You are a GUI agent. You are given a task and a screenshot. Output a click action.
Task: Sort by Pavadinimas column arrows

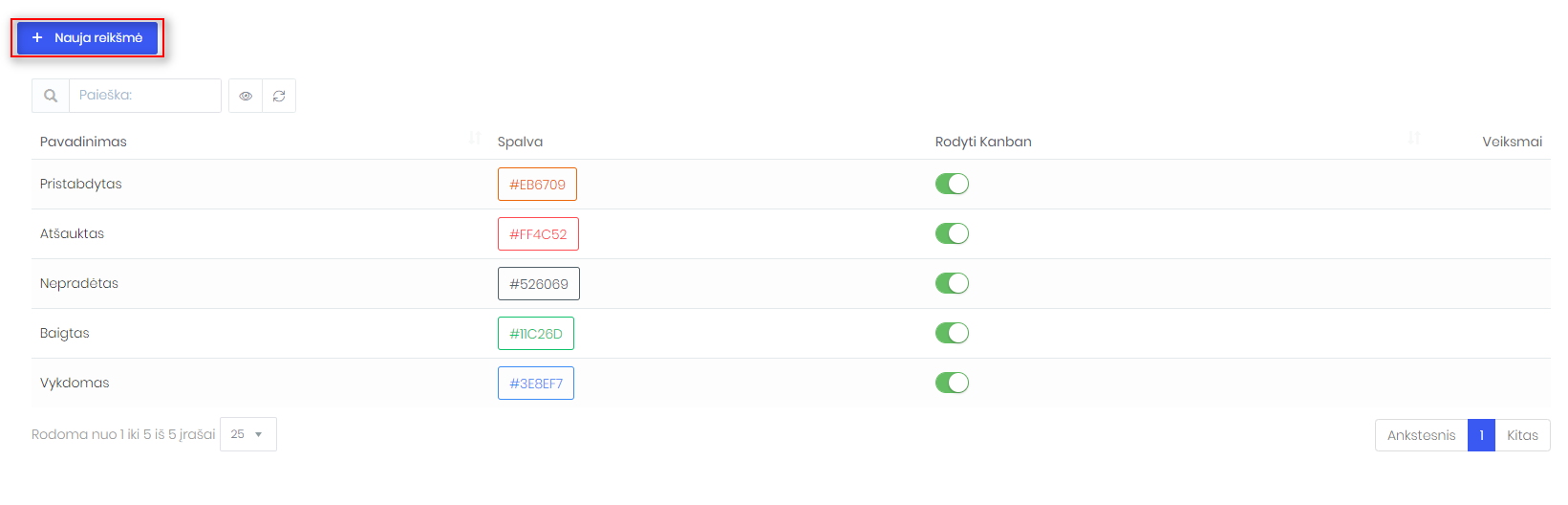click(x=475, y=139)
